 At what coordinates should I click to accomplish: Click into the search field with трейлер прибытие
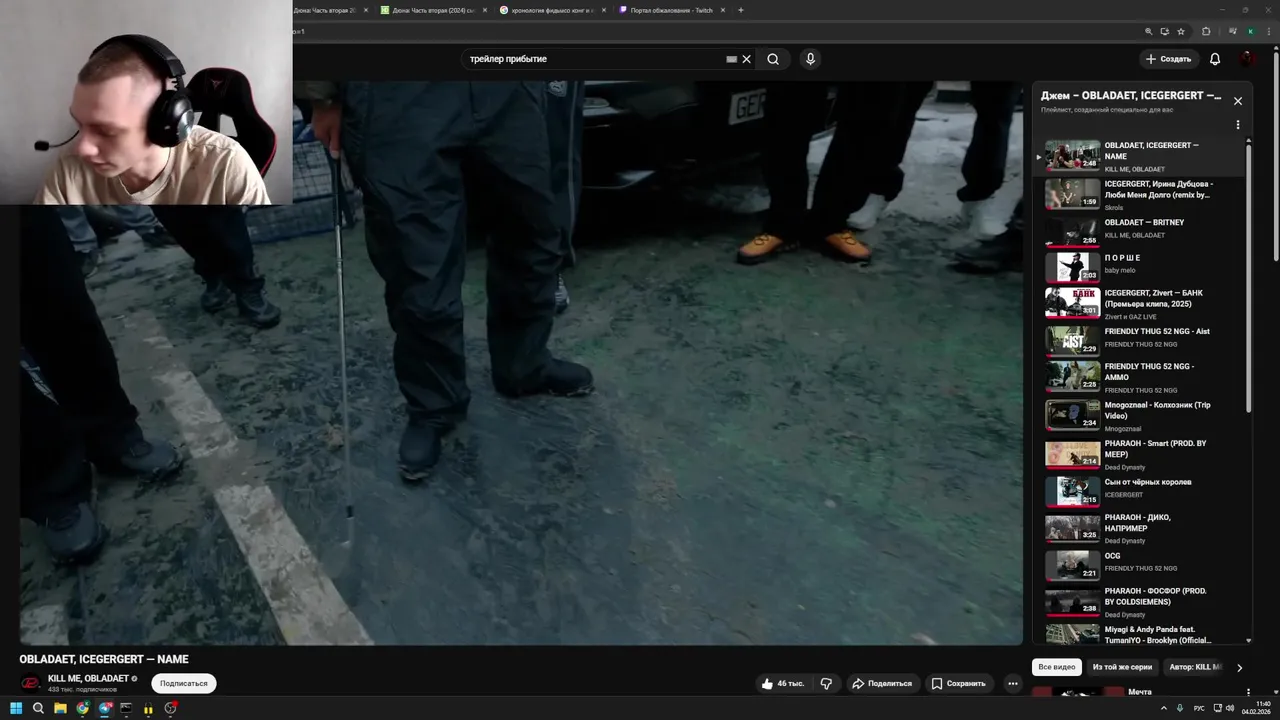[595, 59]
